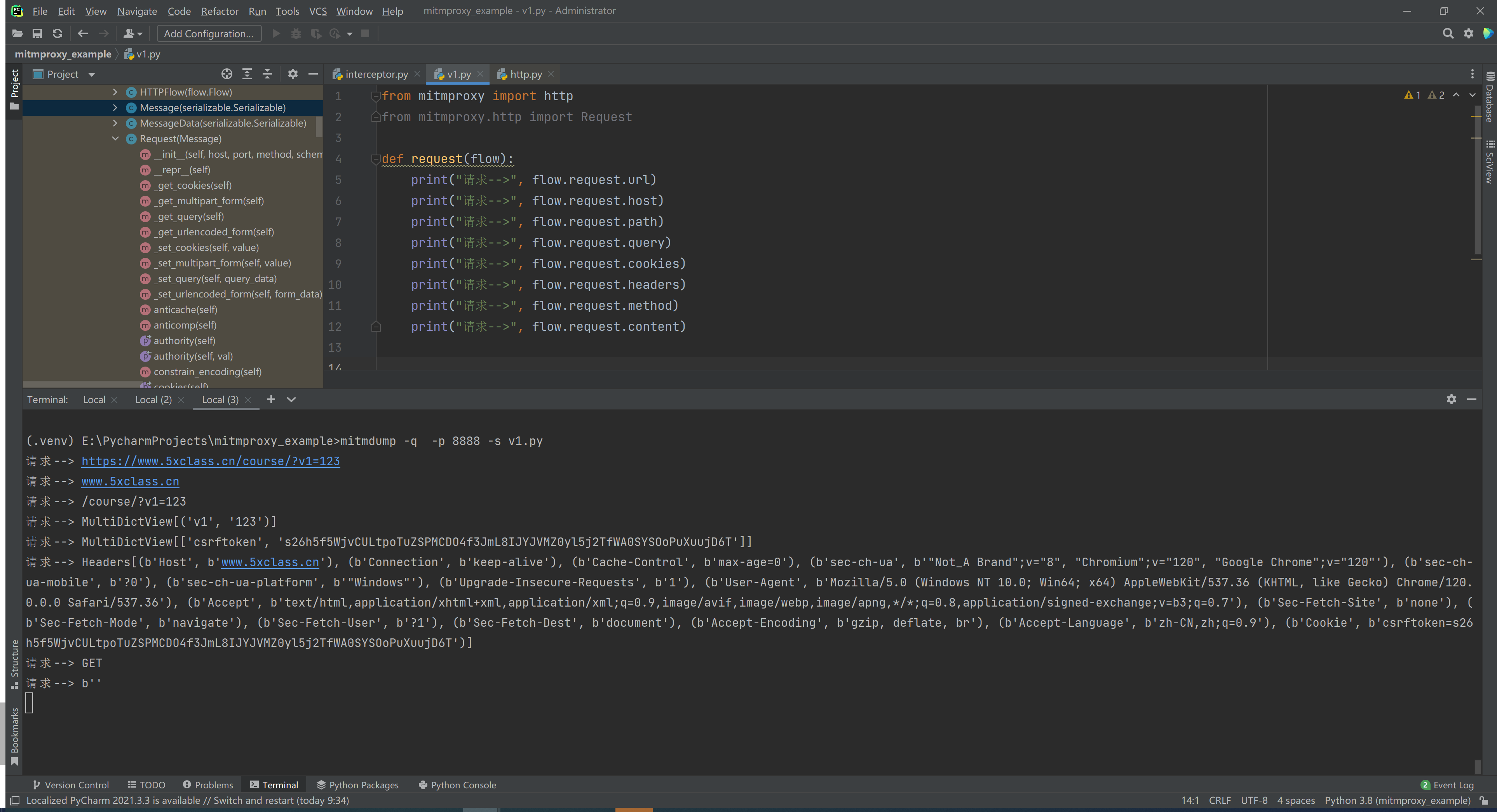The width and height of the screenshot is (1497, 812).
Task: Open the File menu
Action: coord(40,11)
